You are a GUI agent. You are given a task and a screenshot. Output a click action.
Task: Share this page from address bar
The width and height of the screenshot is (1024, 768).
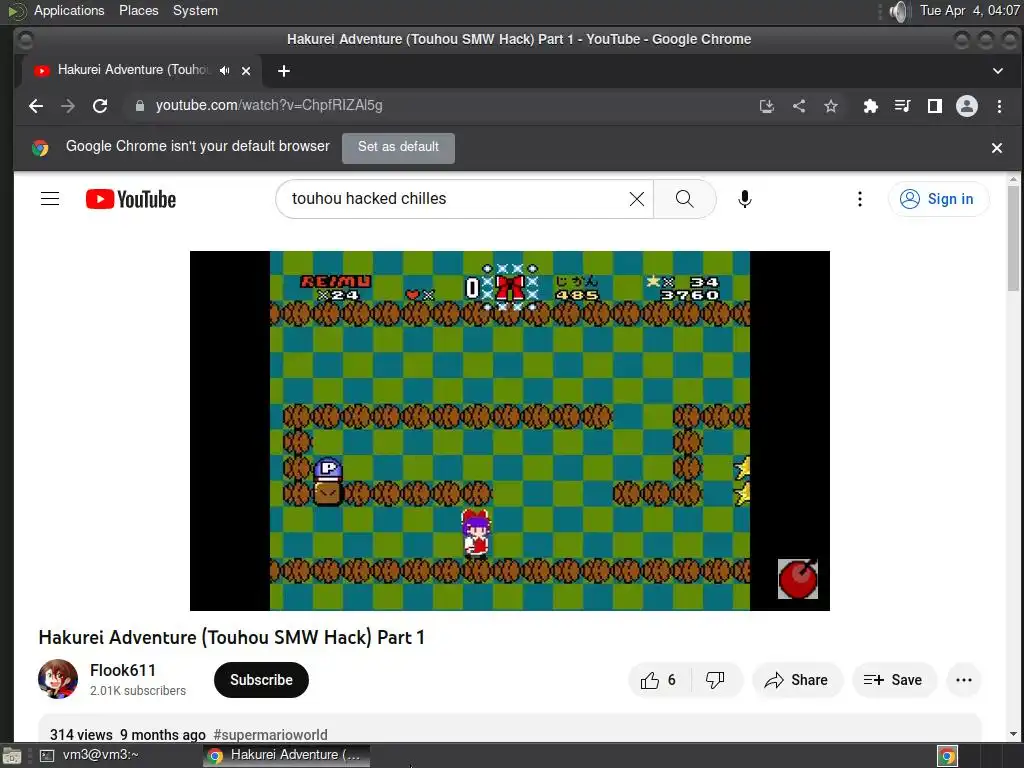coord(799,106)
